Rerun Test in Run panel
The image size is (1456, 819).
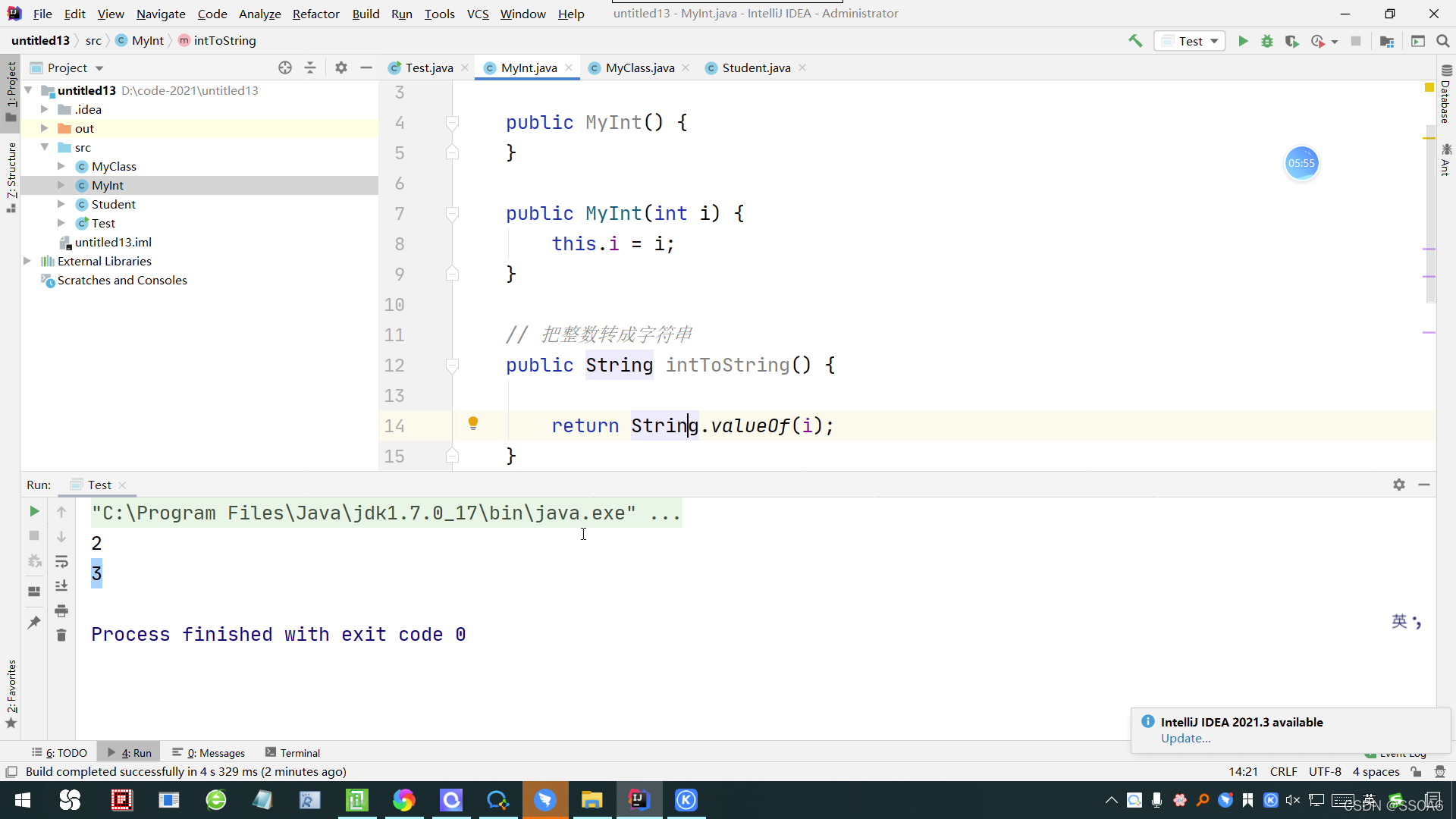point(34,512)
